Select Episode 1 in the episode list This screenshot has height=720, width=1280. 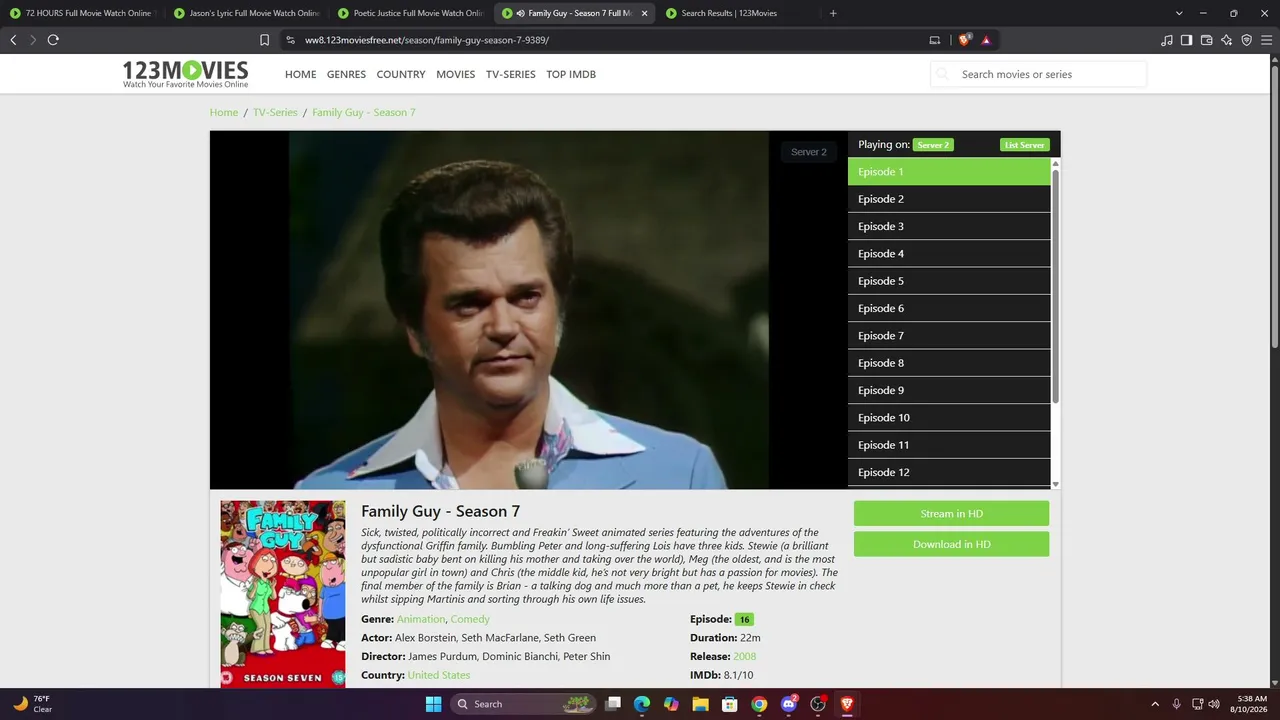pos(949,172)
